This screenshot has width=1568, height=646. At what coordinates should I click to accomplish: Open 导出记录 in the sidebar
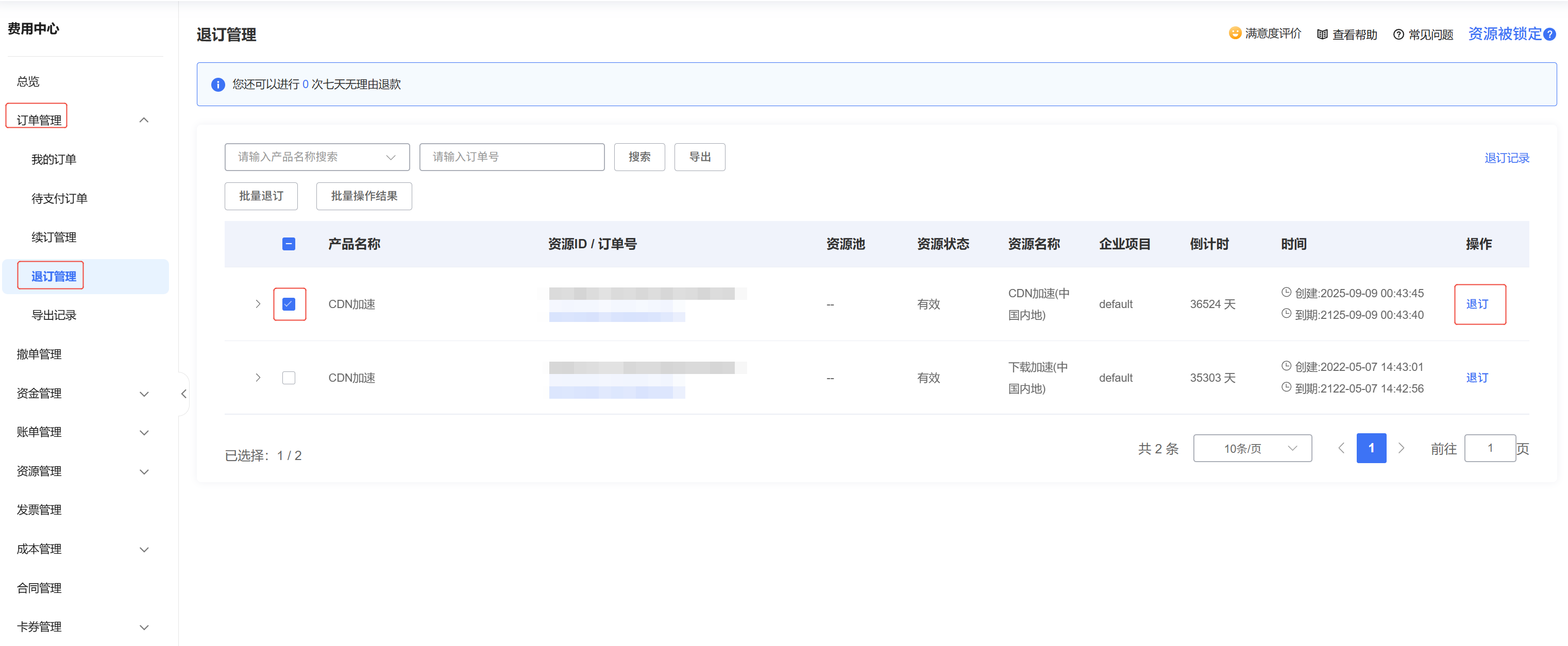coord(54,315)
